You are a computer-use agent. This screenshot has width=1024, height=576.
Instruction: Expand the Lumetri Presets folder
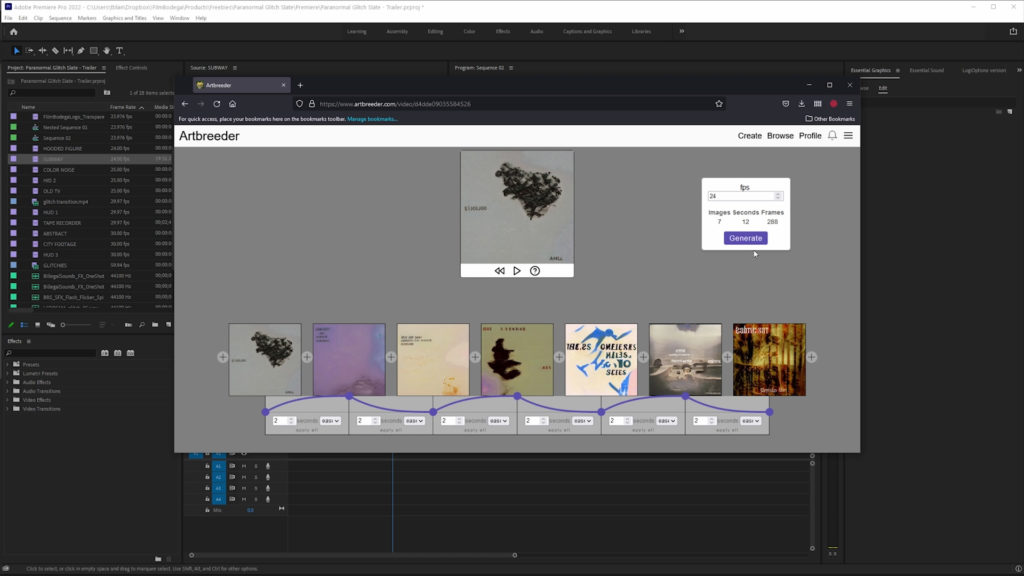[8, 374]
